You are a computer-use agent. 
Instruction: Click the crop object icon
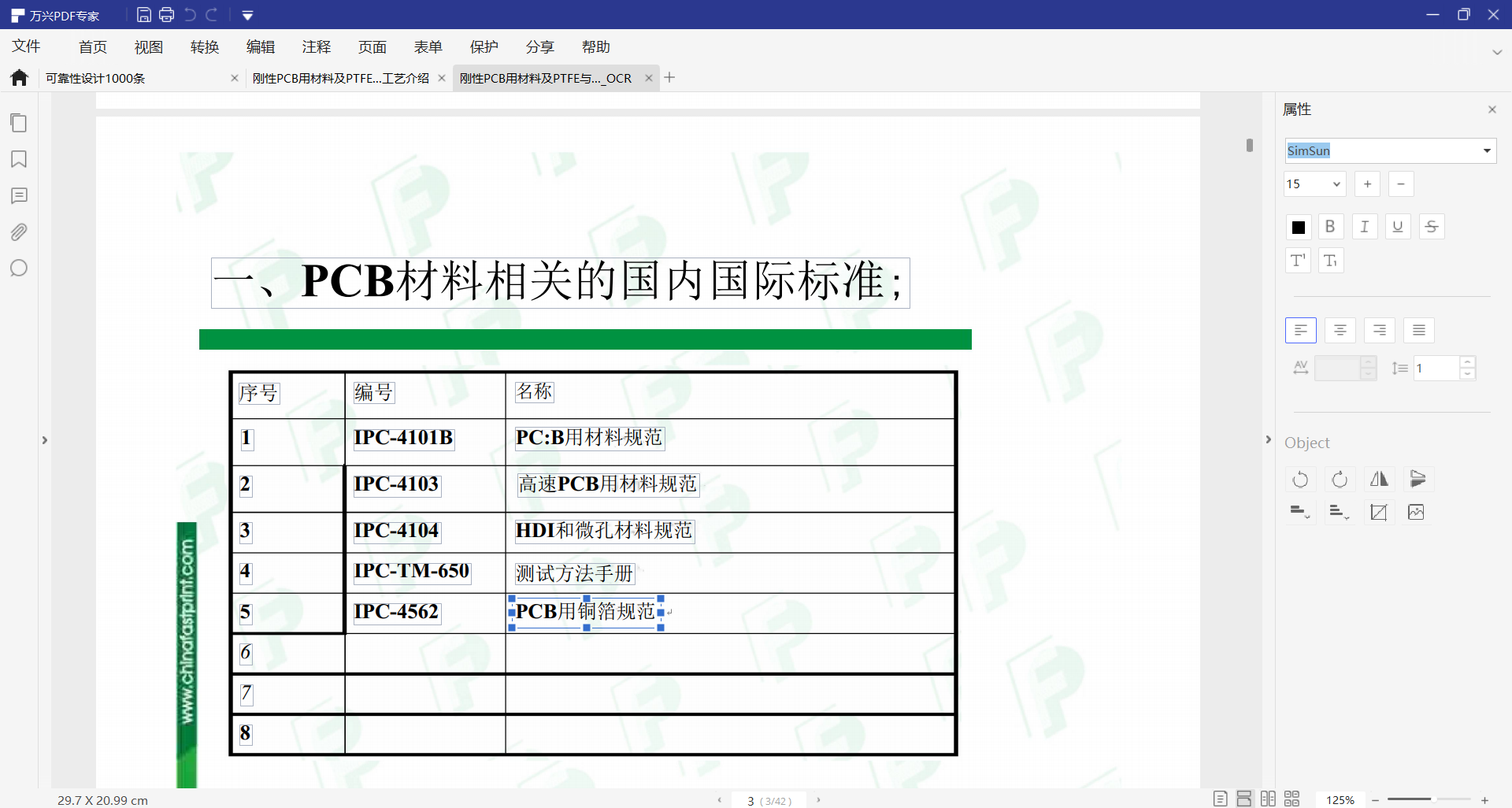coord(1378,512)
